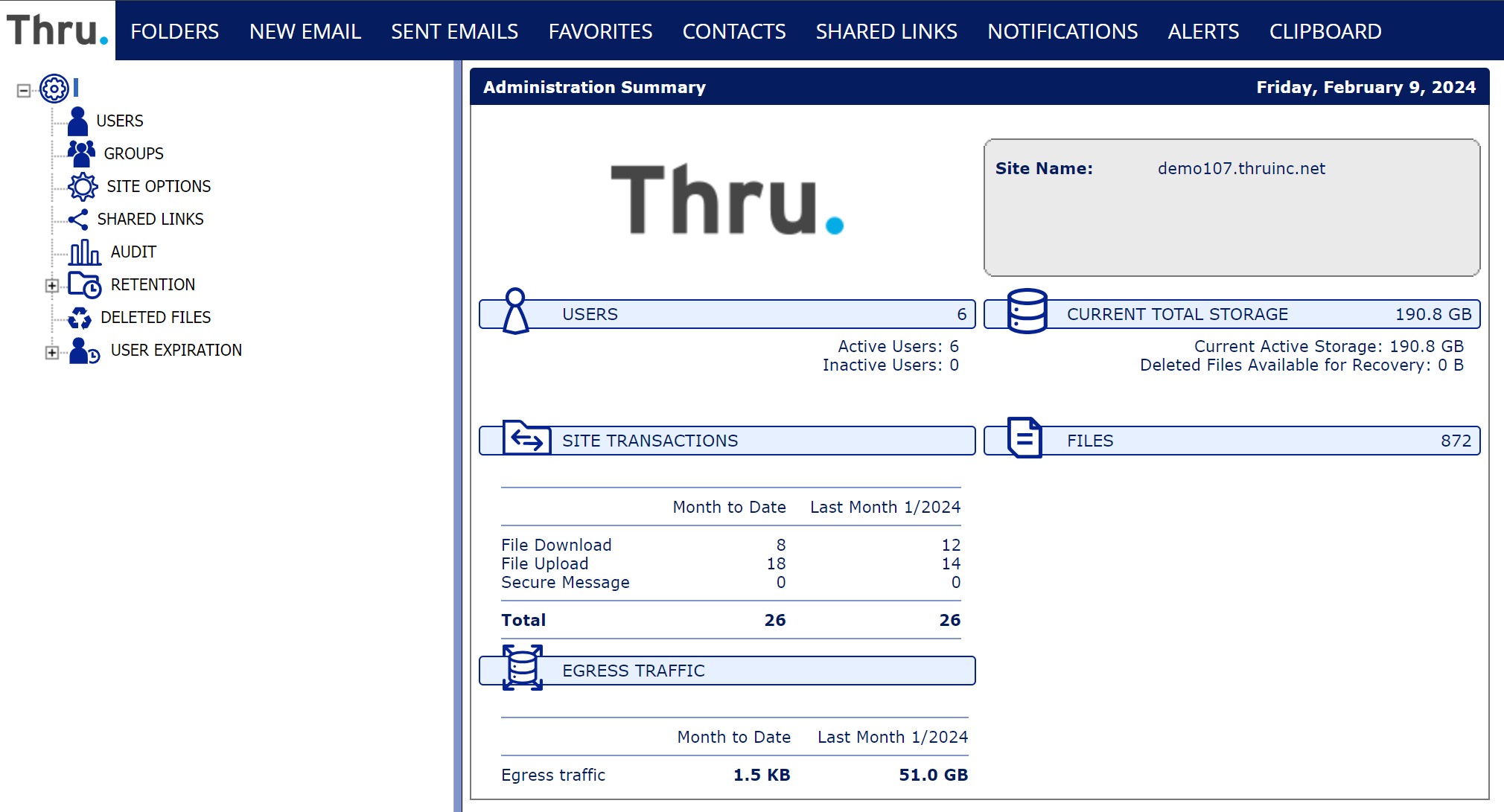The image size is (1504, 812).
Task: Click the database icon beside Current Total Storage
Action: pyautogui.click(x=1027, y=311)
